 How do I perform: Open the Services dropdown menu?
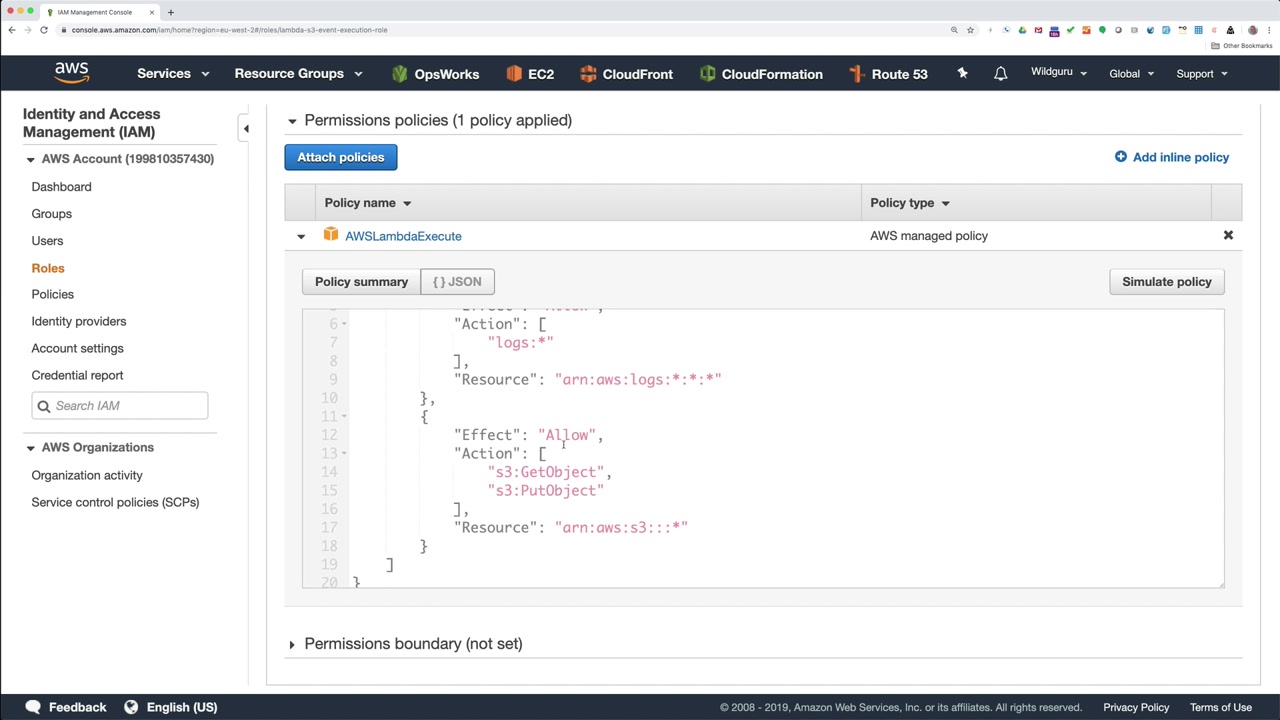tap(173, 74)
